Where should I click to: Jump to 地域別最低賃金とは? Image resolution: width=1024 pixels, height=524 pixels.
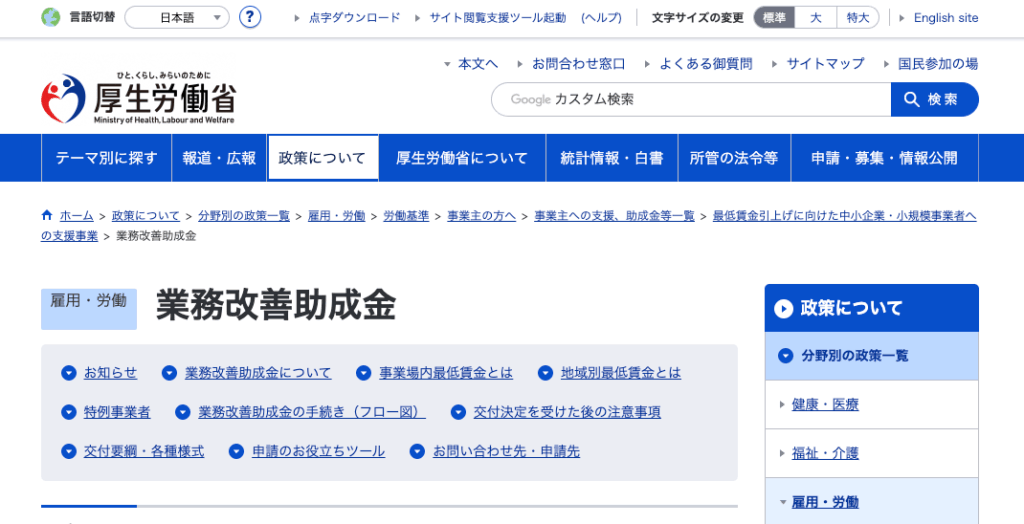pyautogui.click(x=621, y=373)
